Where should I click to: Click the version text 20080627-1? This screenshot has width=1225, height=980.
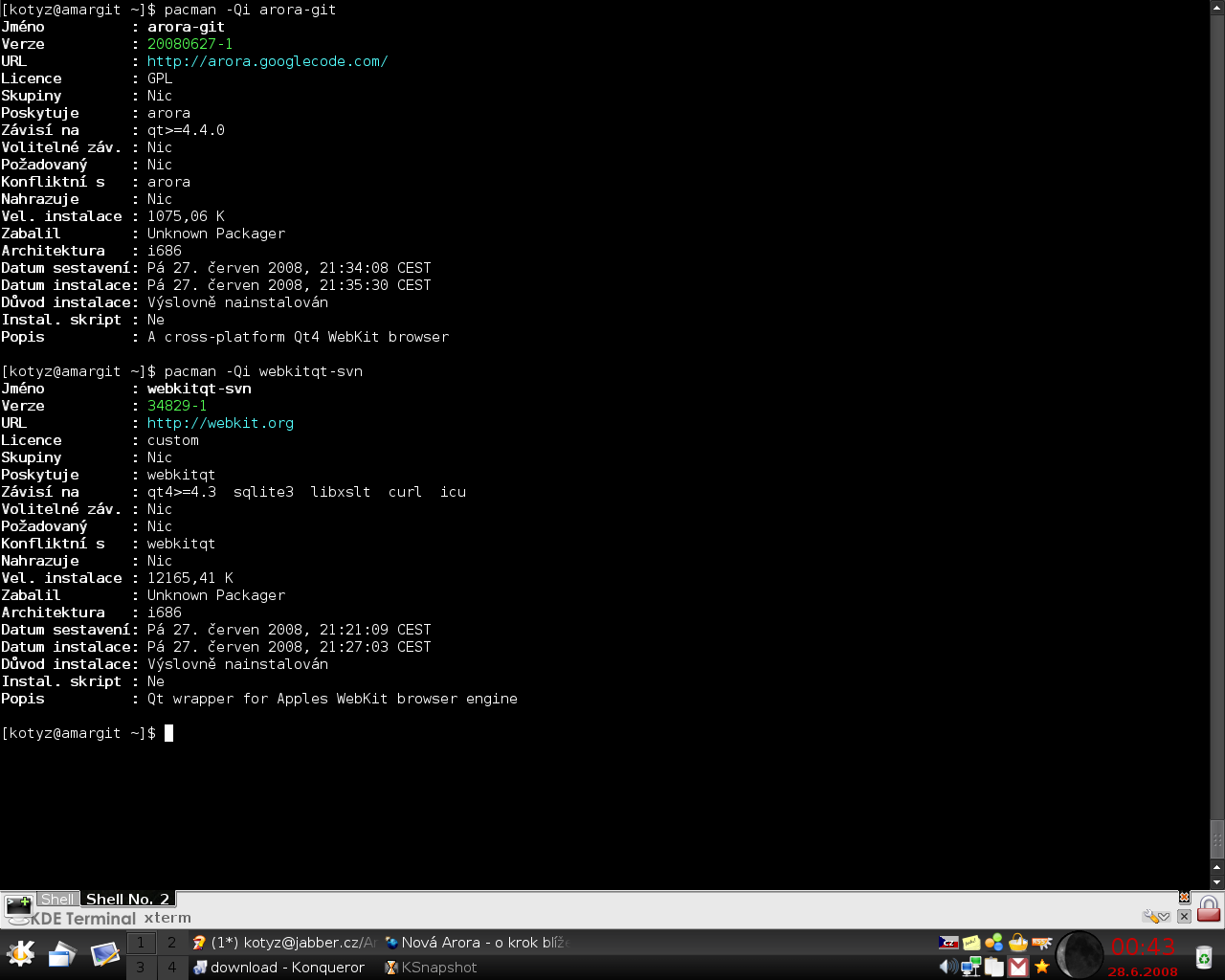pos(189,44)
